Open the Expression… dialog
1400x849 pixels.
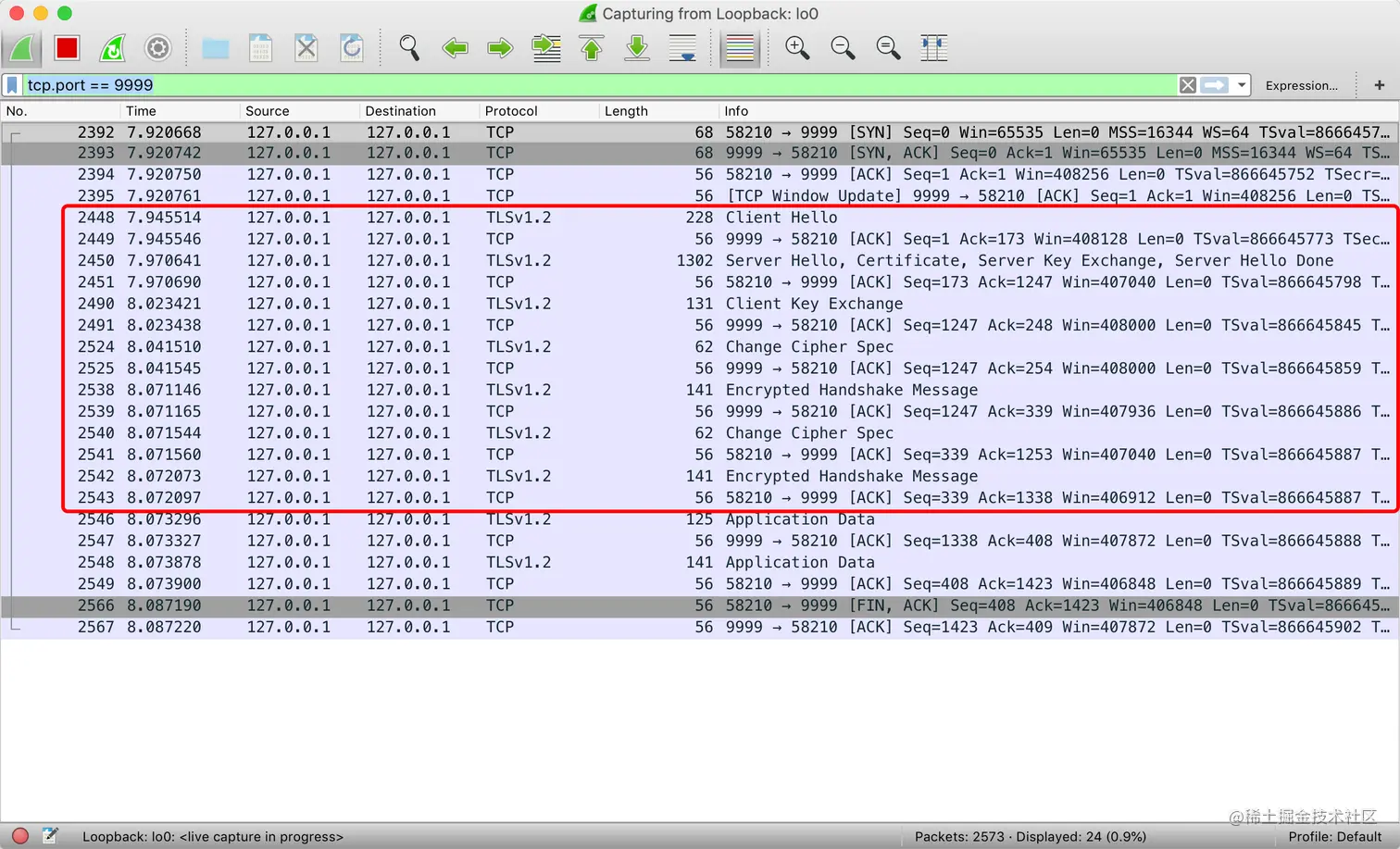click(x=1301, y=85)
